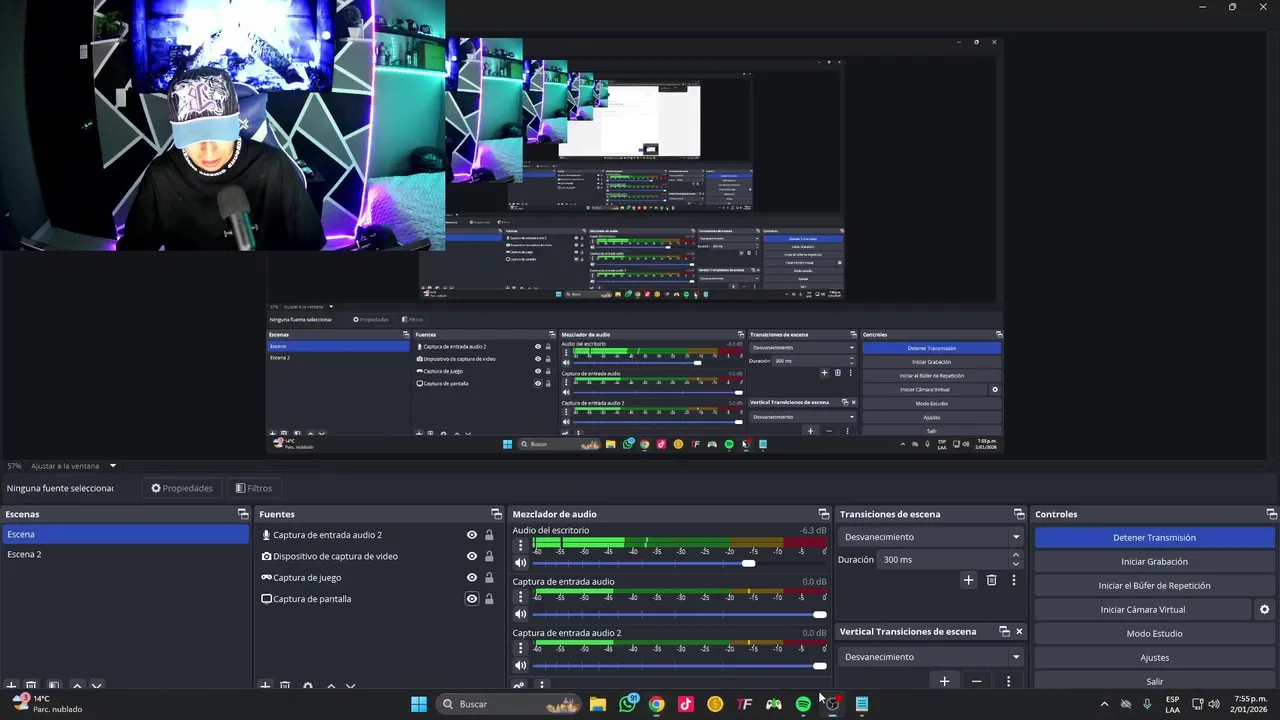1280x720 pixels.
Task: Open File Explorer from taskbar
Action: coord(598,704)
